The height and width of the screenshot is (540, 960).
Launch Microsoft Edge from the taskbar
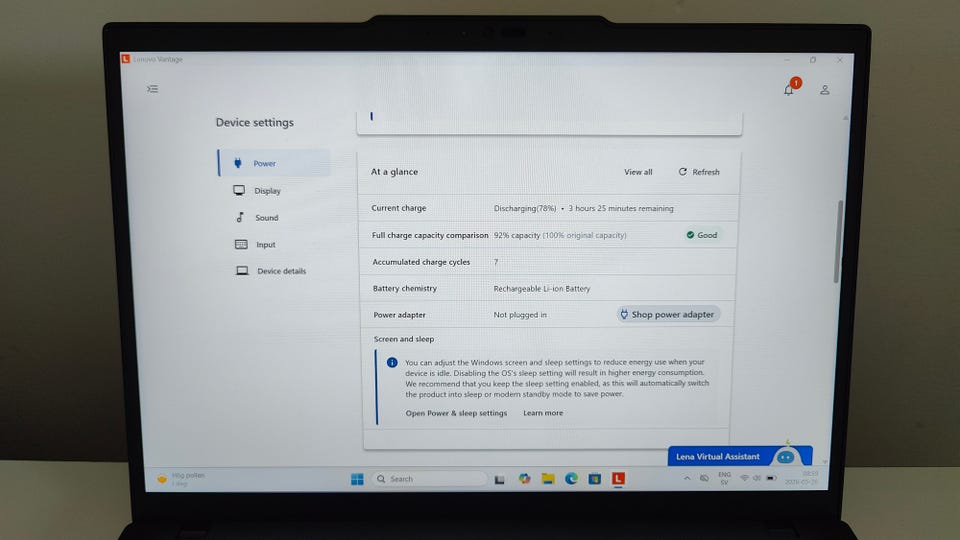click(571, 479)
